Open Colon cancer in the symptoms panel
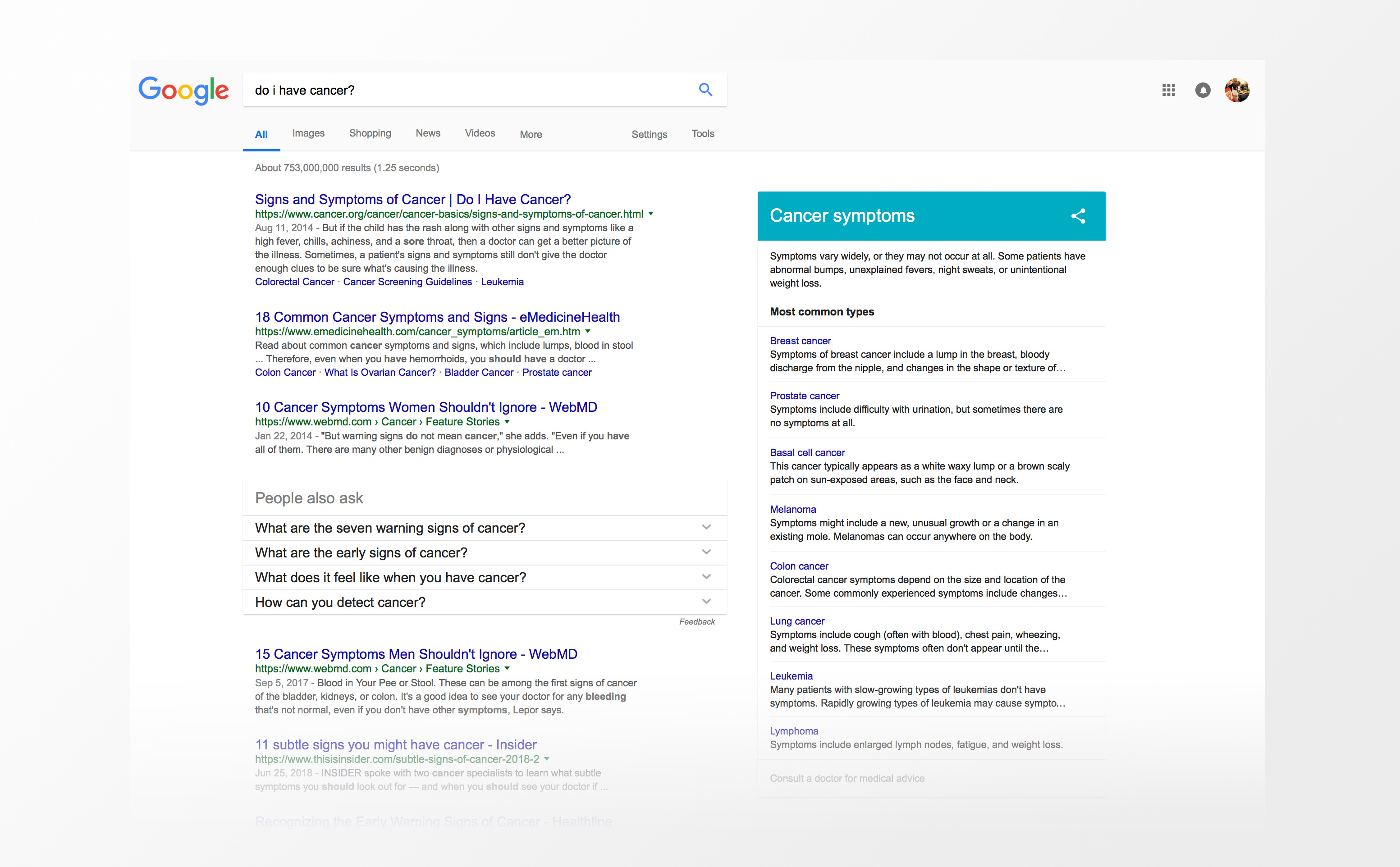 (x=799, y=566)
